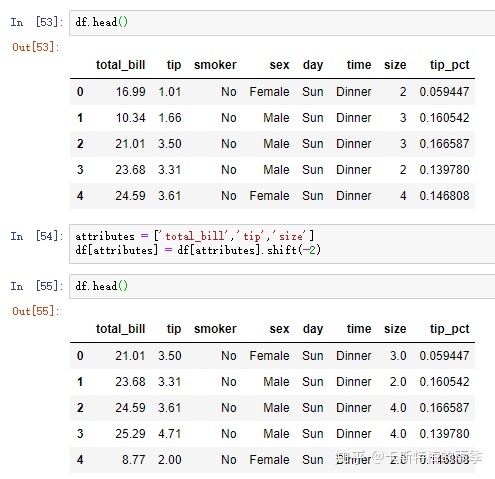This screenshot has width=495, height=479.
Task: Click tip_pct 0.146808 in the Out[53] table
Action: 444,196
